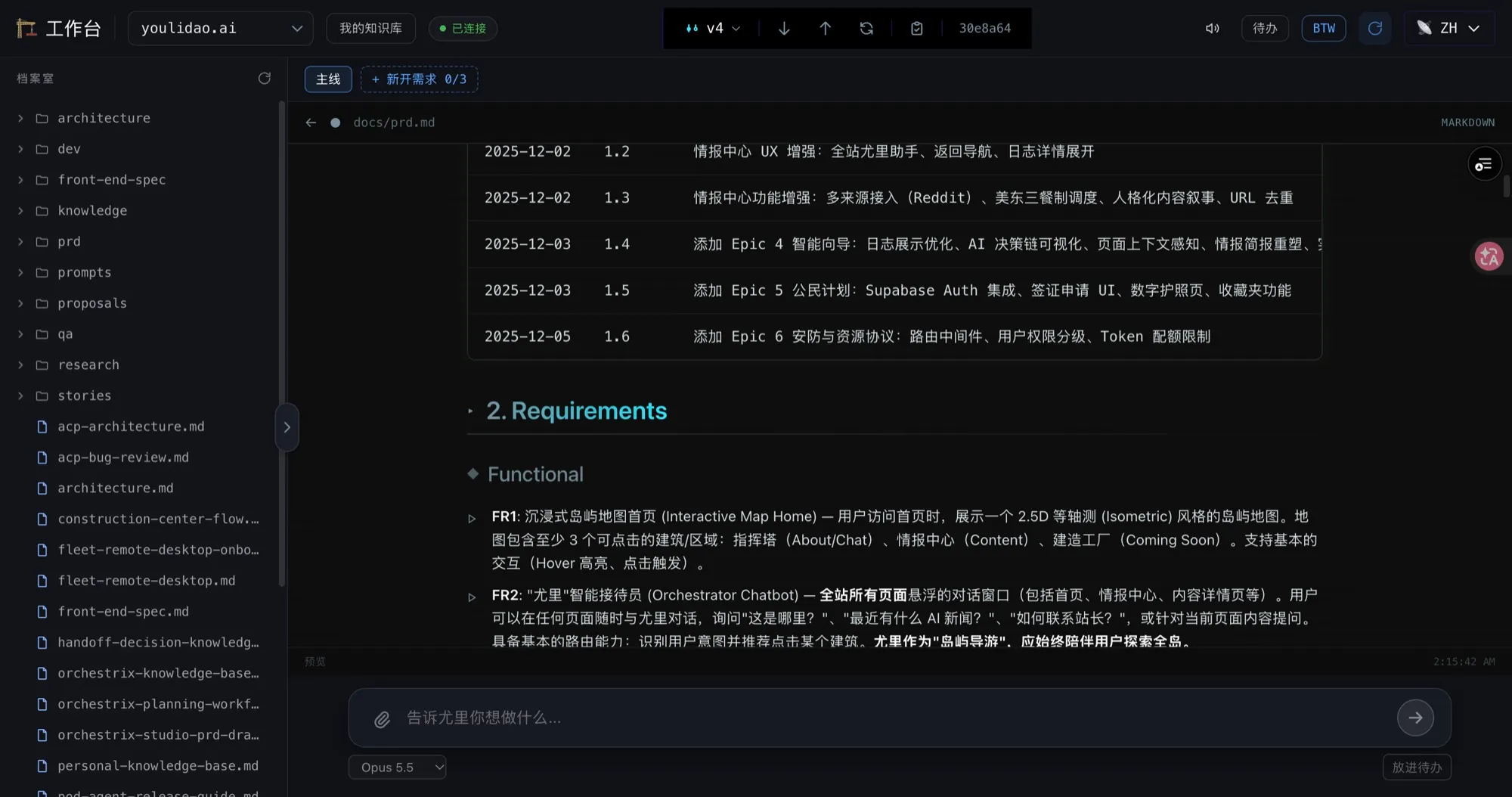Open the outline icon at right
The image size is (1512, 797).
tap(1484, 164)
